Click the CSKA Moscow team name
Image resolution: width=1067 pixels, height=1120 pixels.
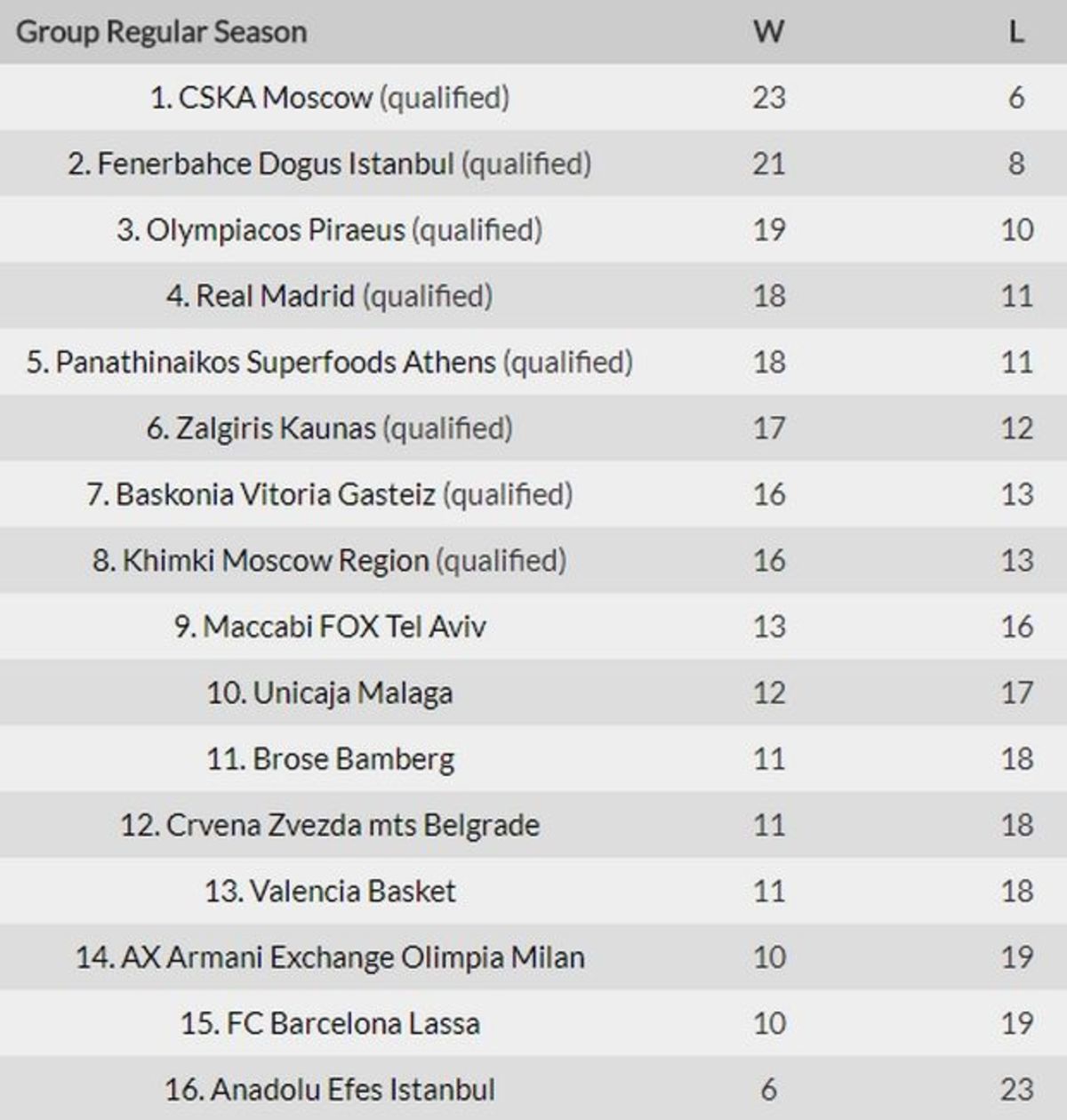click(275, 98)
